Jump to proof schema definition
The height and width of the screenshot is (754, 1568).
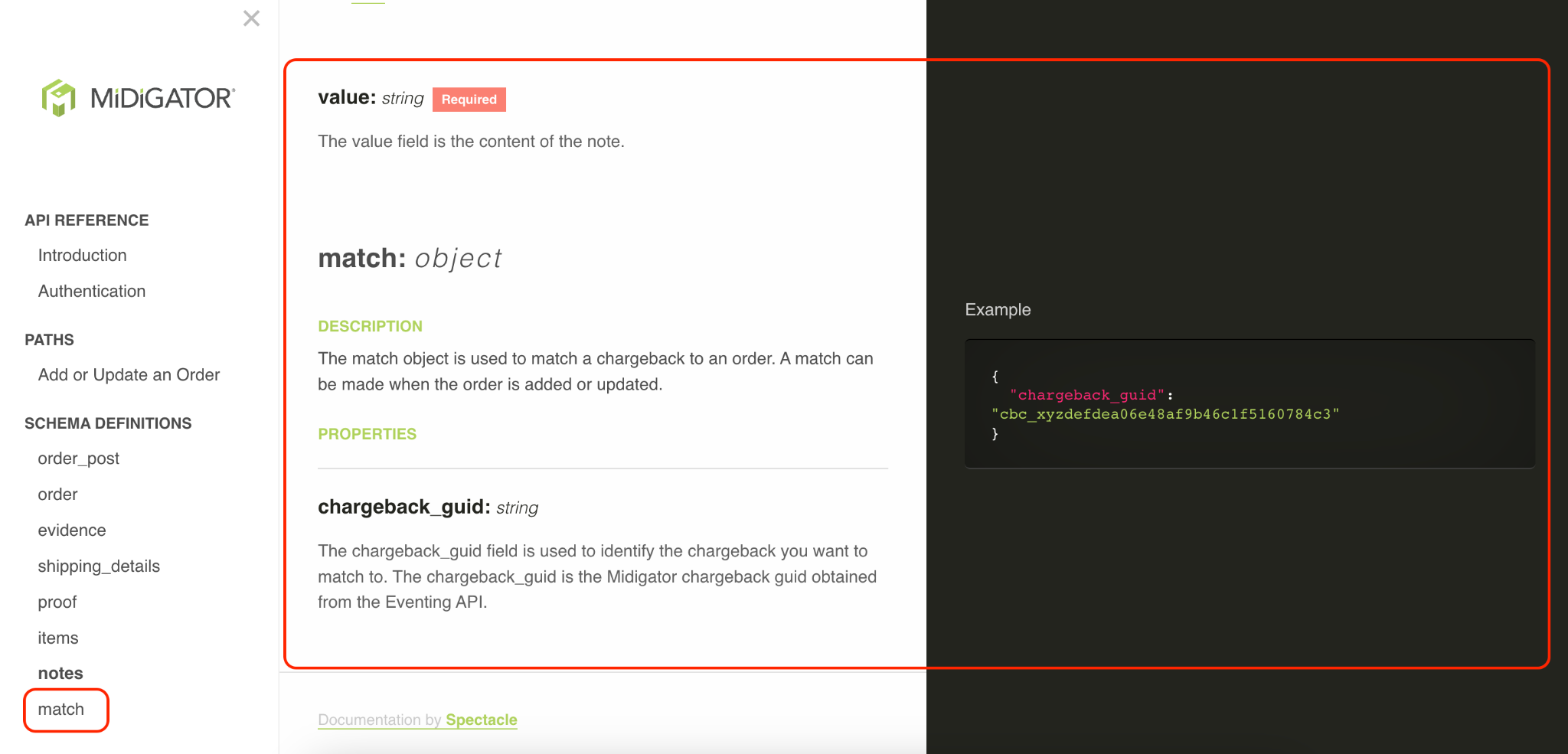click(x=57, y=602)
